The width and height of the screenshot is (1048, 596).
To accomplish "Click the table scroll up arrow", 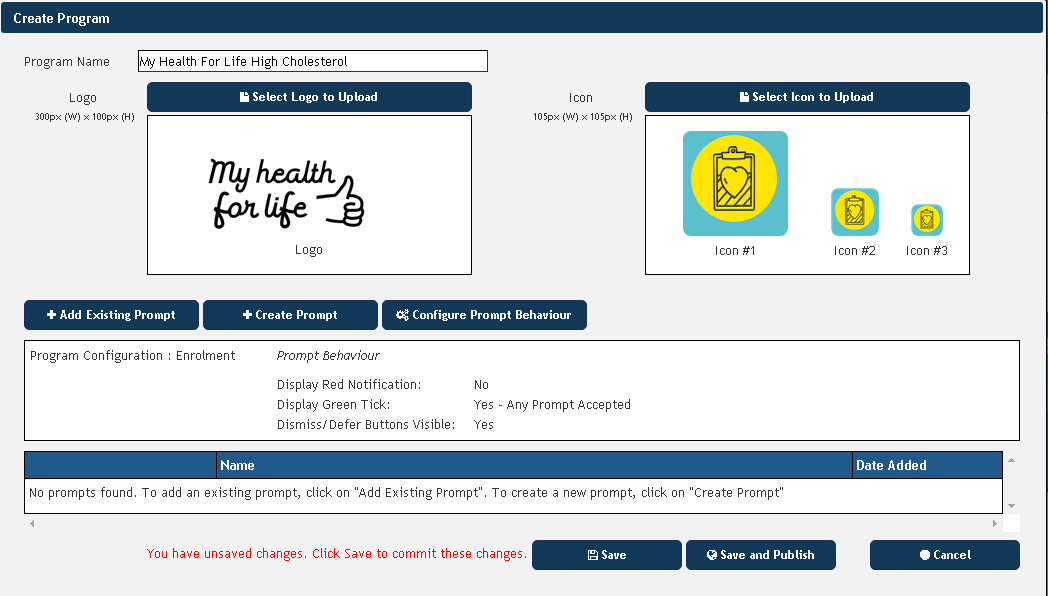I will 1011,460.
